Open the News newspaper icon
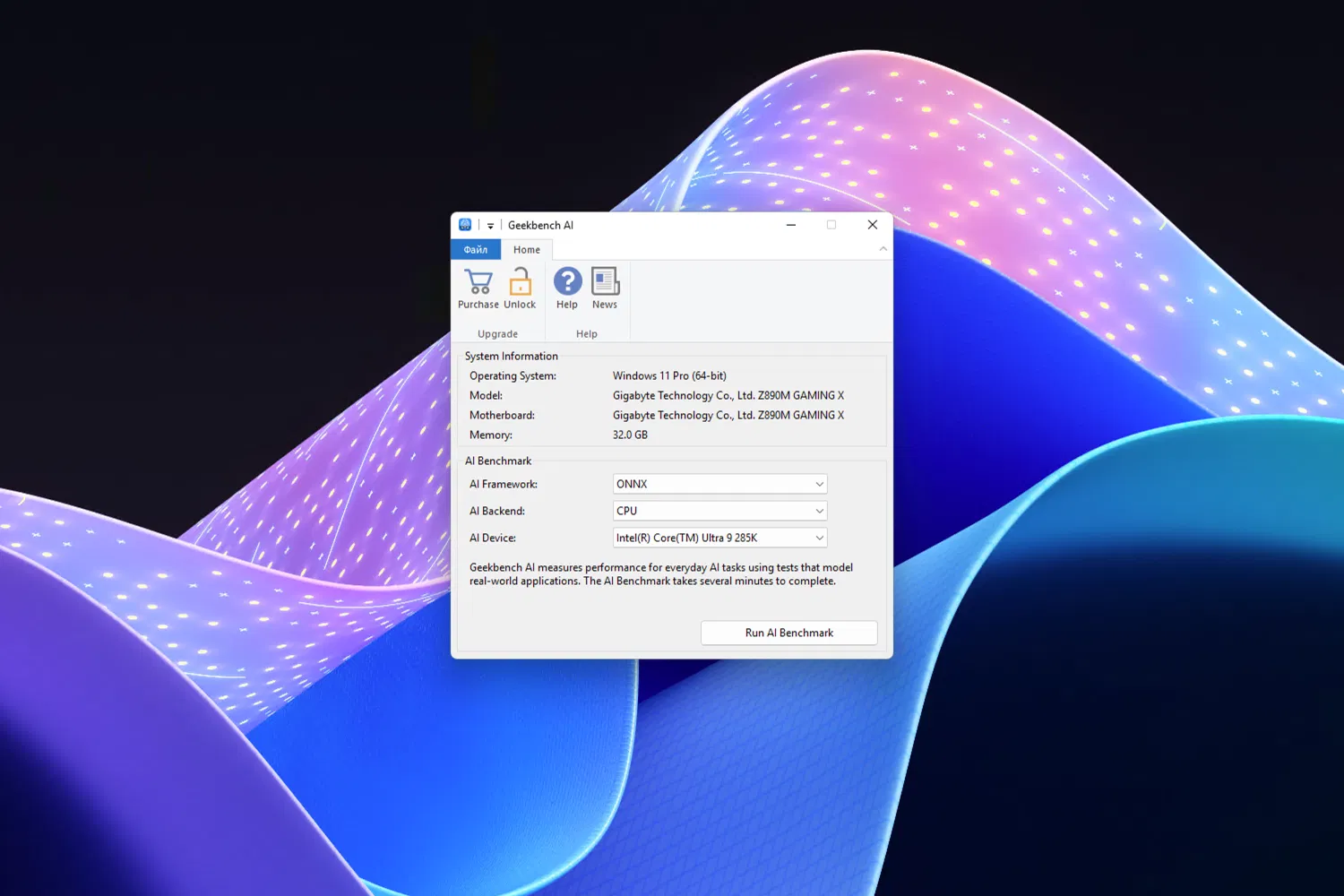Image resolution: width=1344 pixels, height=896 pixels. point(605,281)
